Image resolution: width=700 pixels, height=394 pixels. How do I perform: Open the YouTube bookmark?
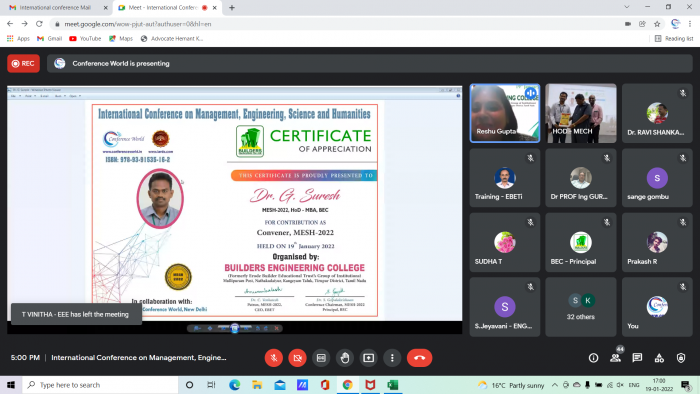tap(85, 39)
